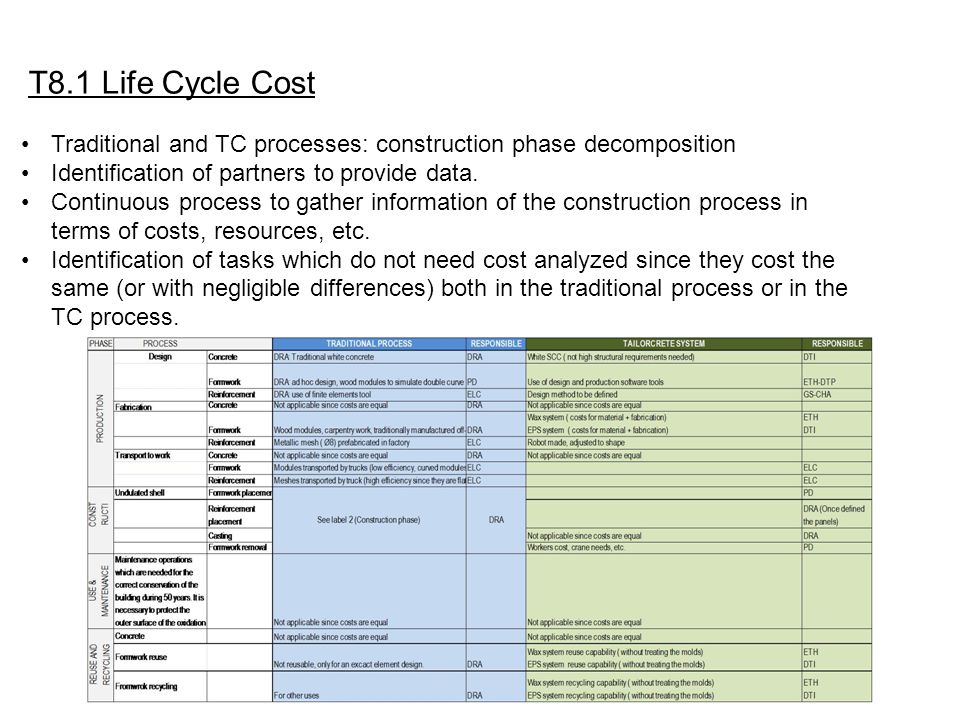Image resolution: width=960 pixels, height=720 pixels.
Task: Click the blue "RESPONSIBLE" column header
Action: tap(496, 343)
